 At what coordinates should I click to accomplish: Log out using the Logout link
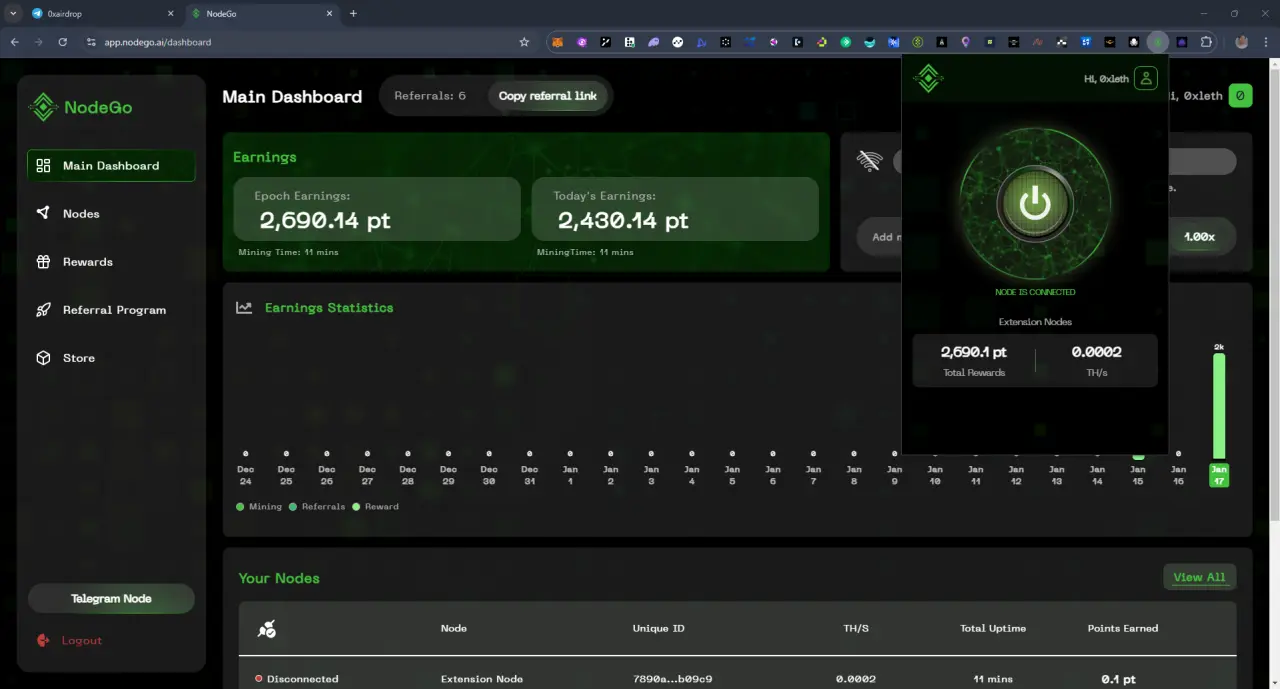point(69,641)
